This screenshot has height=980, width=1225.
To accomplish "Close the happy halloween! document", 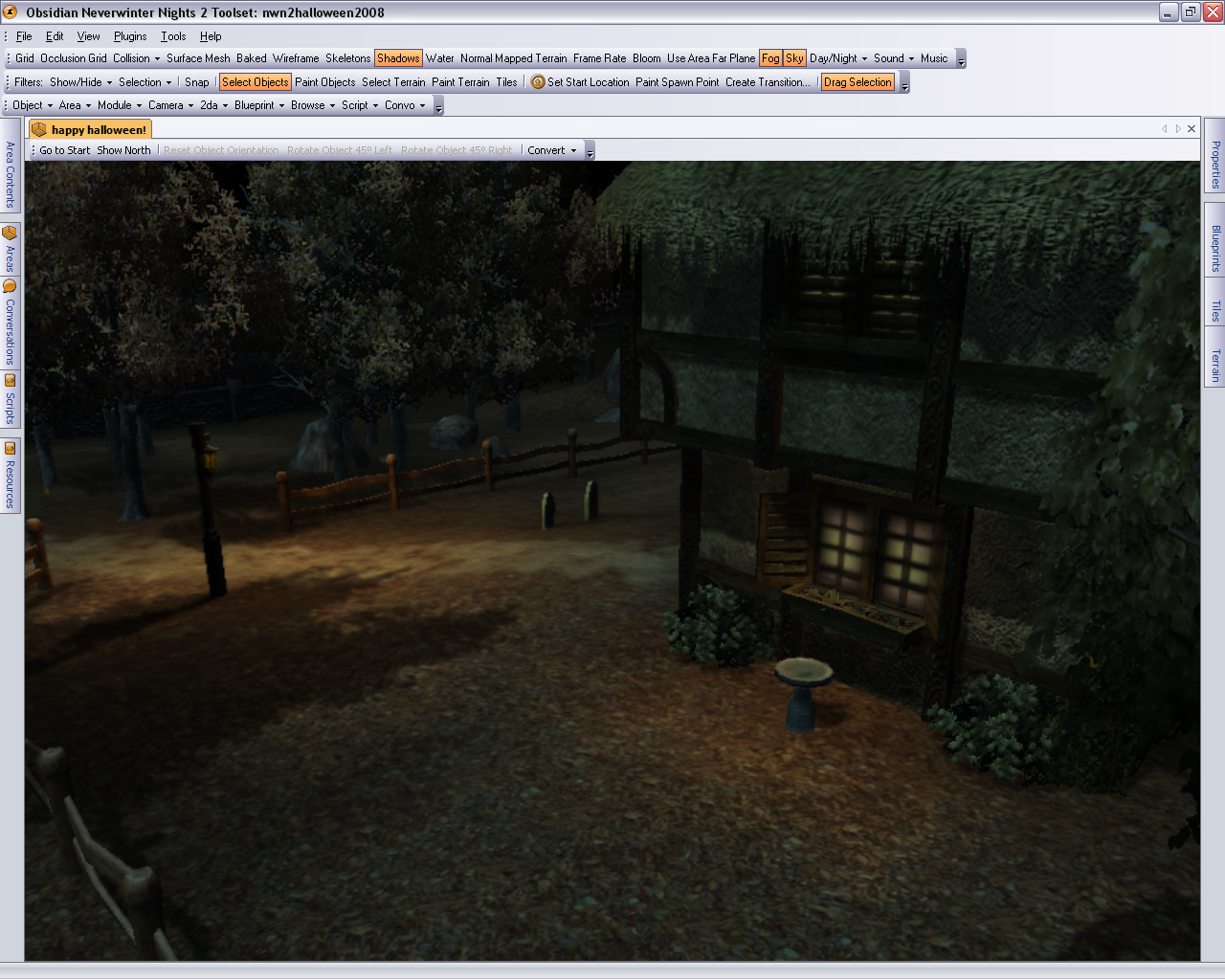I will (1192, 128).
